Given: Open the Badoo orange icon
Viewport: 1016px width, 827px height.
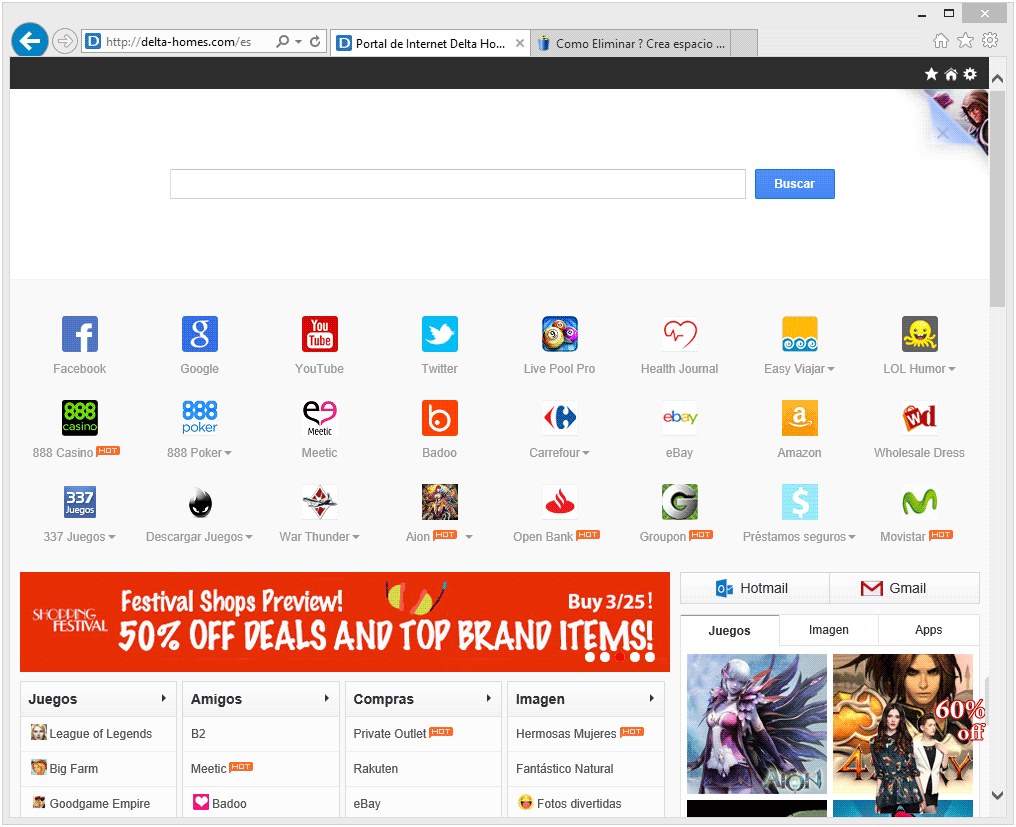Looking at the screenshot, I should 439,417.
